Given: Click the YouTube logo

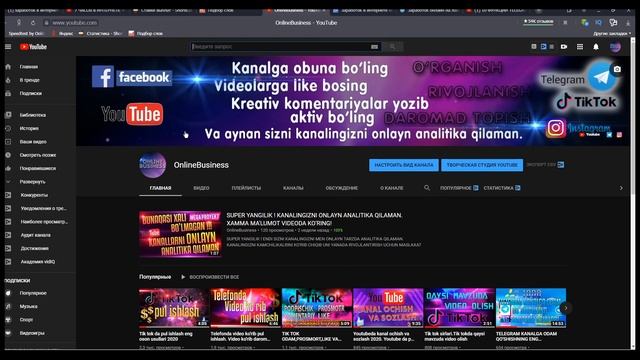Looking at the screenshot, I should click(x=33, y=47).
